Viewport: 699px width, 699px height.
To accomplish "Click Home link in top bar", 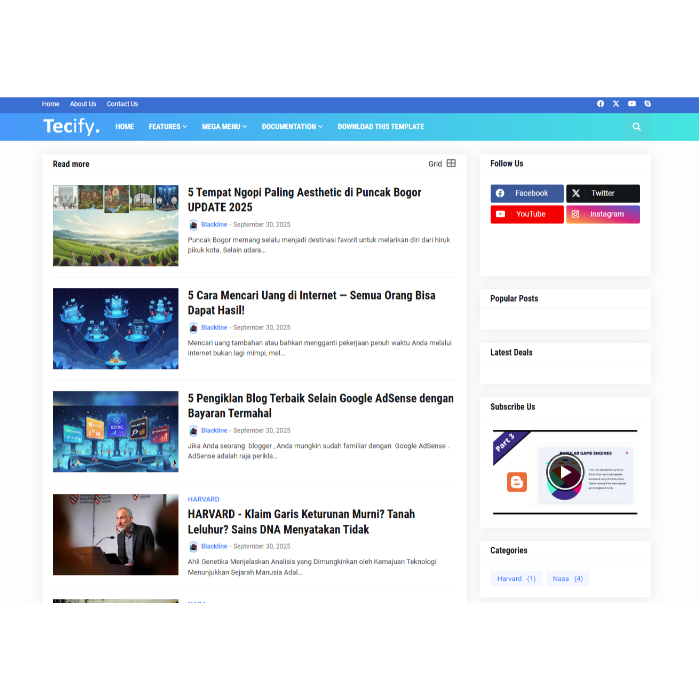I will pos(50,104).
